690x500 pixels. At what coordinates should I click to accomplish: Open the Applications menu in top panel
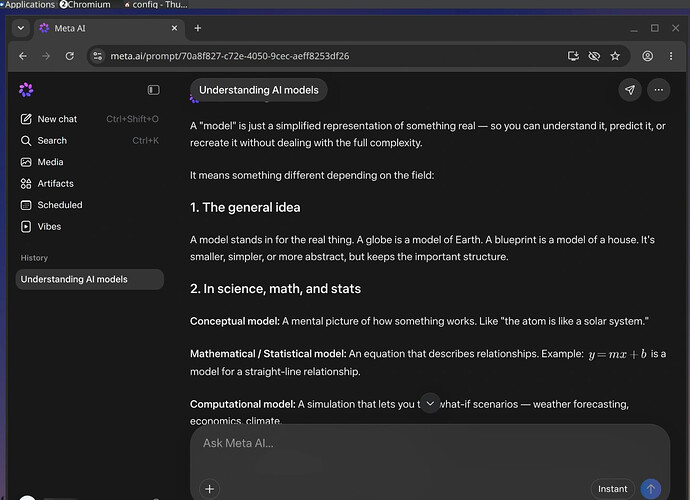[x=28, y=4]
